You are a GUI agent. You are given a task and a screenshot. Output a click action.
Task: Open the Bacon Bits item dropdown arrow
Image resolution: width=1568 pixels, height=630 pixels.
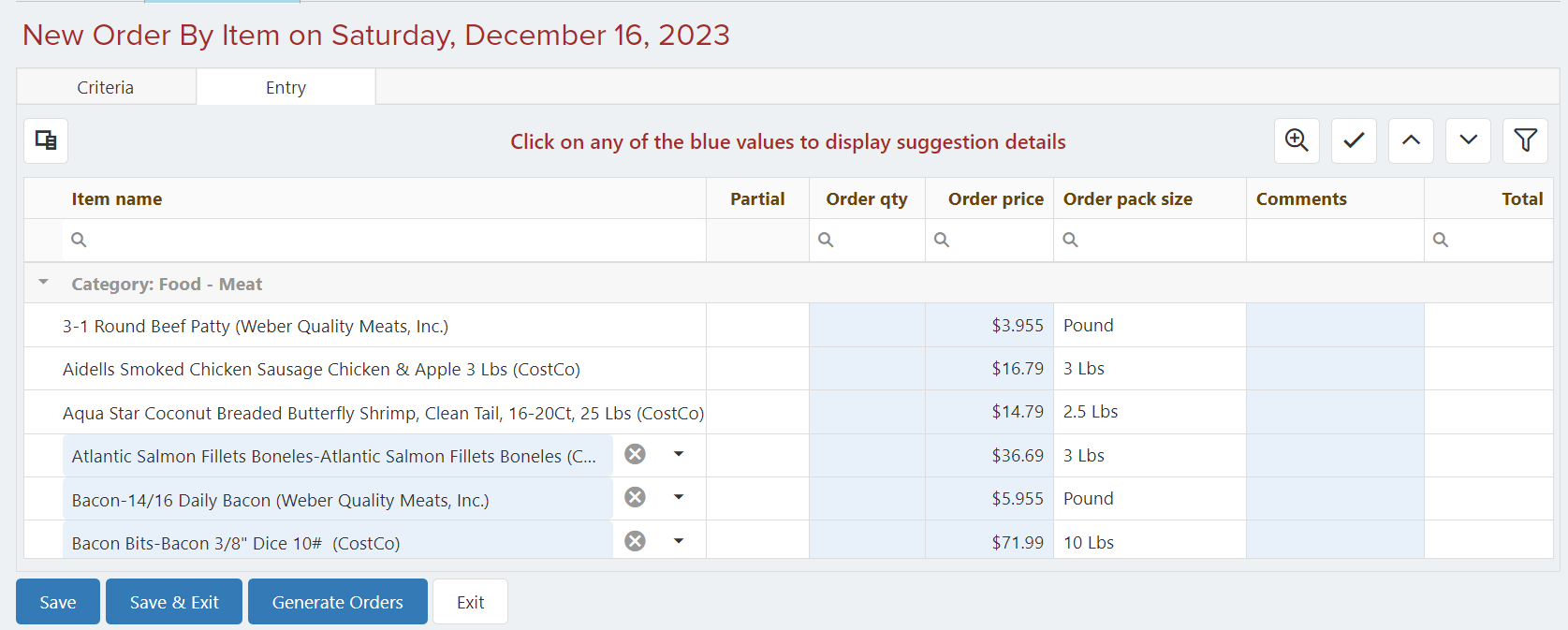tap(679, 541)
